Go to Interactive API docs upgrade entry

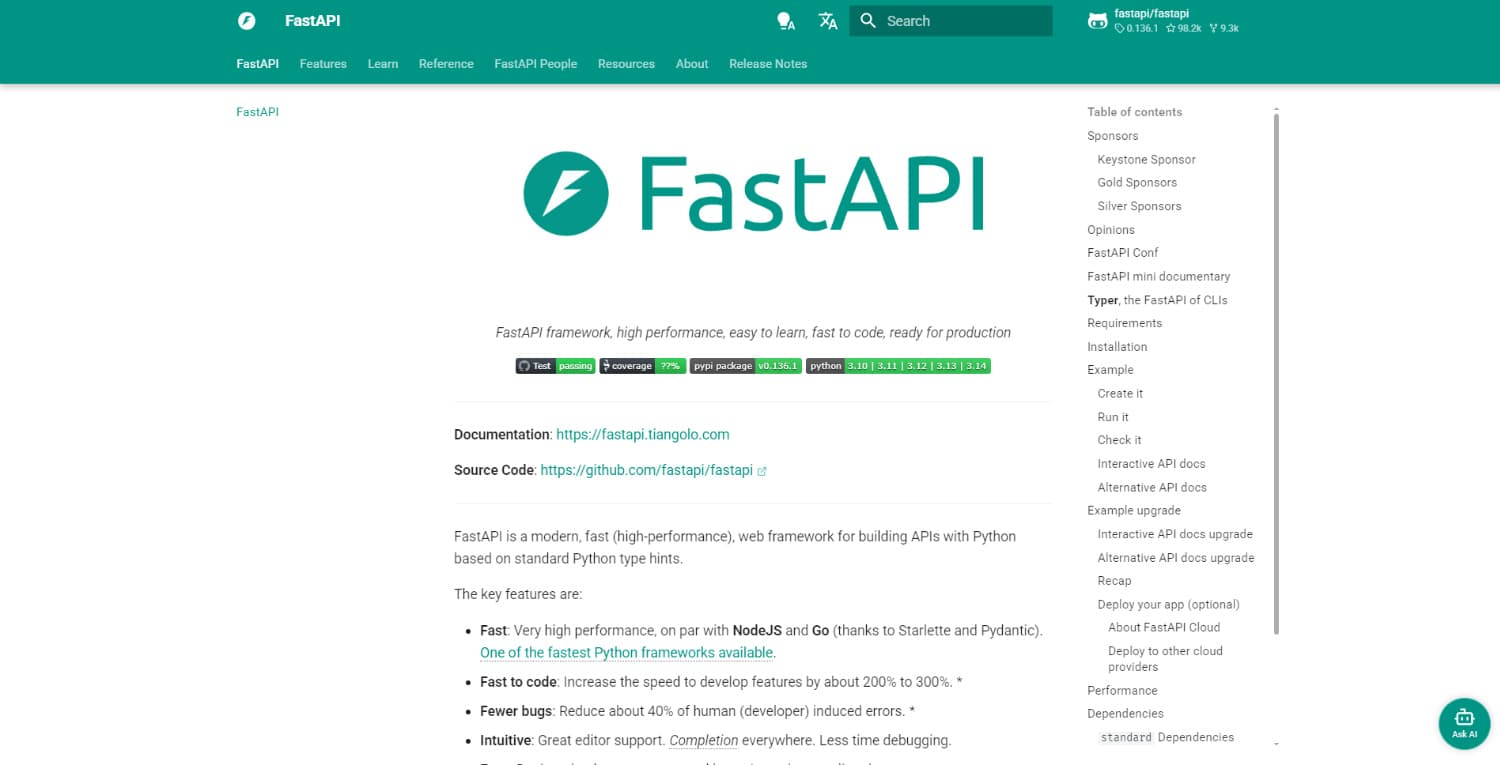1175,535
